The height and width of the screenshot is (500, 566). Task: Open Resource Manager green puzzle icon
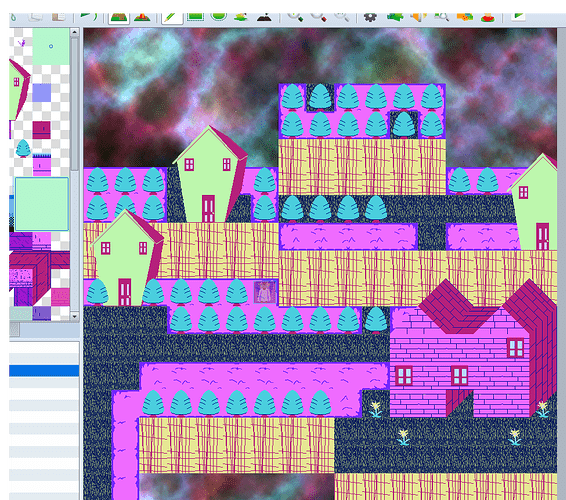tap(395, 17)
